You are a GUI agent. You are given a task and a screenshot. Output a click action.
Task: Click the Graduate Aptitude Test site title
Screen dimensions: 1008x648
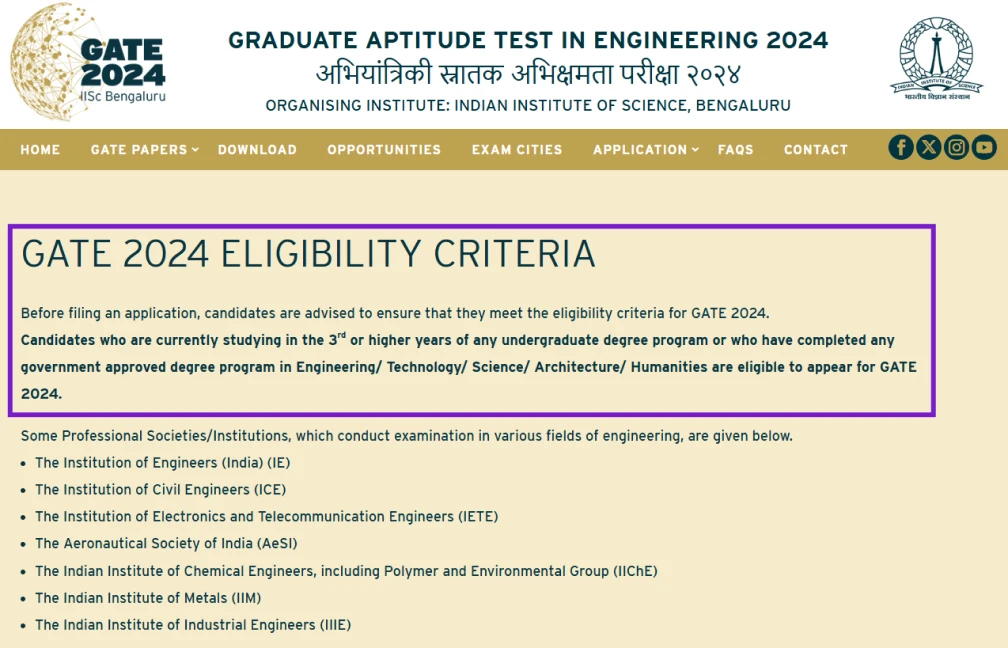click(x=528, y=41)
